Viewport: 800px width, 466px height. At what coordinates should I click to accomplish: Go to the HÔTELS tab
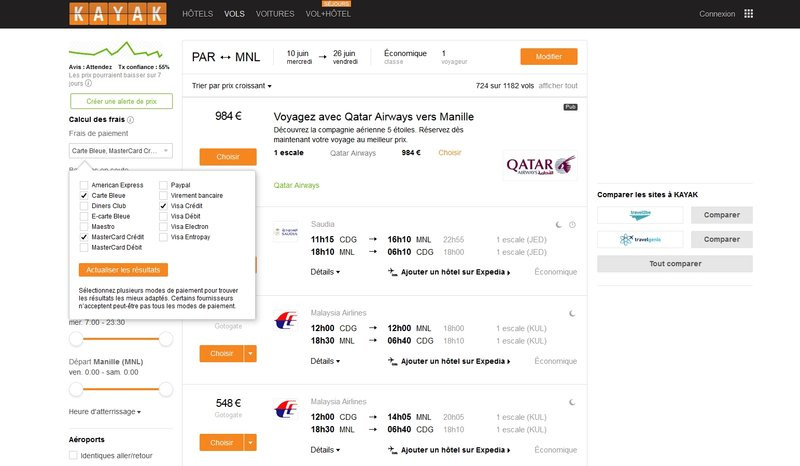pos(197,14)
